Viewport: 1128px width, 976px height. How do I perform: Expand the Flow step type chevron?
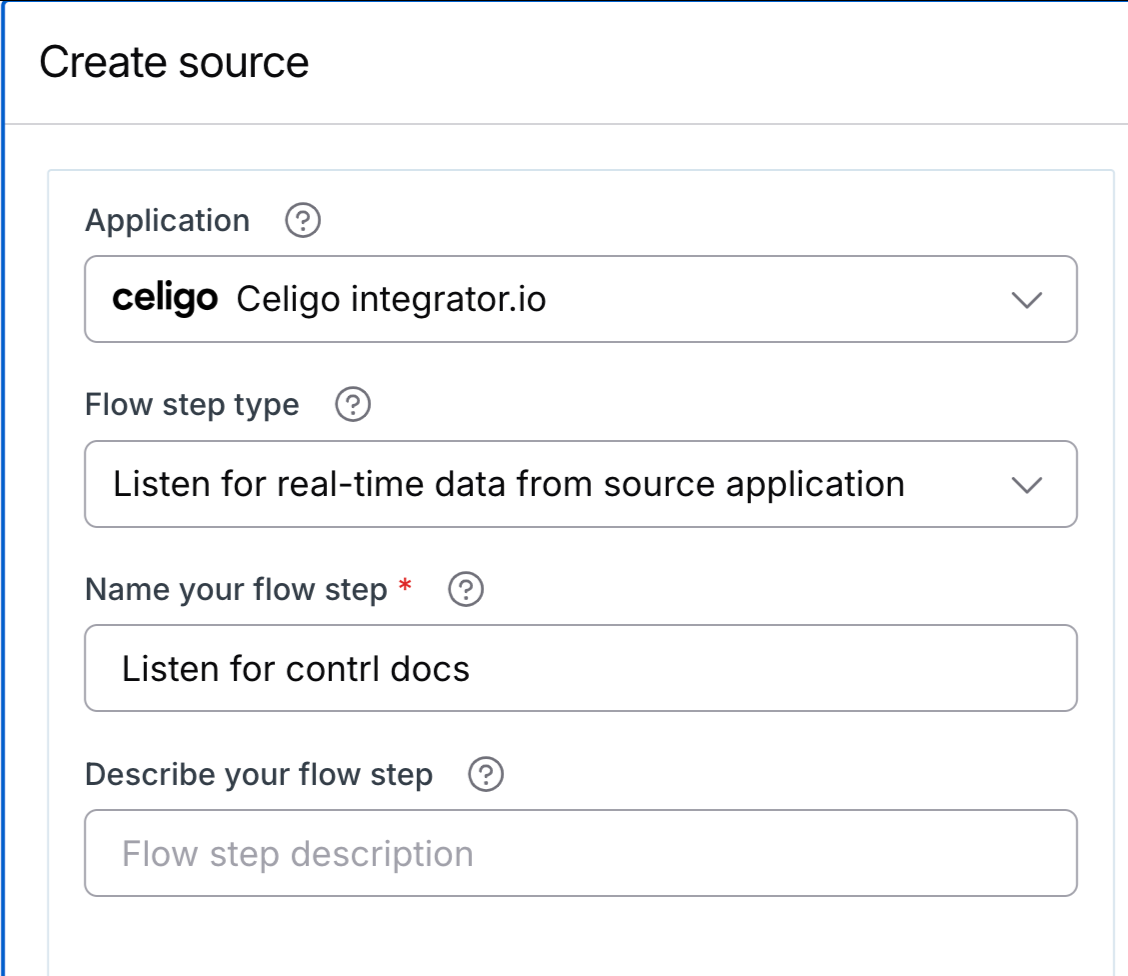[x=1027, y=485]
